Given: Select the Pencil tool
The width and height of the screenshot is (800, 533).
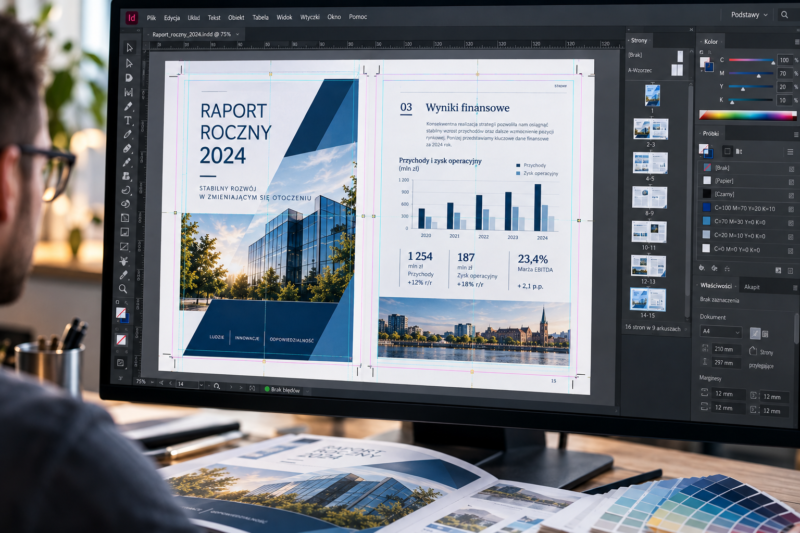Looking at the screenshot, I should click(x=128, y=135).
